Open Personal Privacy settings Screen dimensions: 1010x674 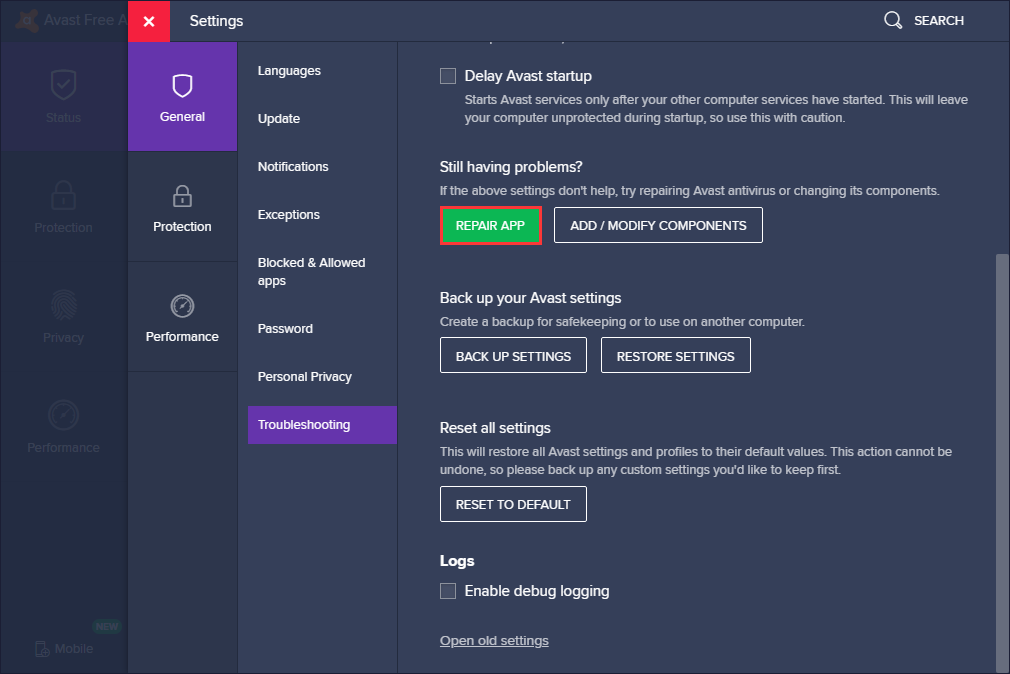coord(305,376)
